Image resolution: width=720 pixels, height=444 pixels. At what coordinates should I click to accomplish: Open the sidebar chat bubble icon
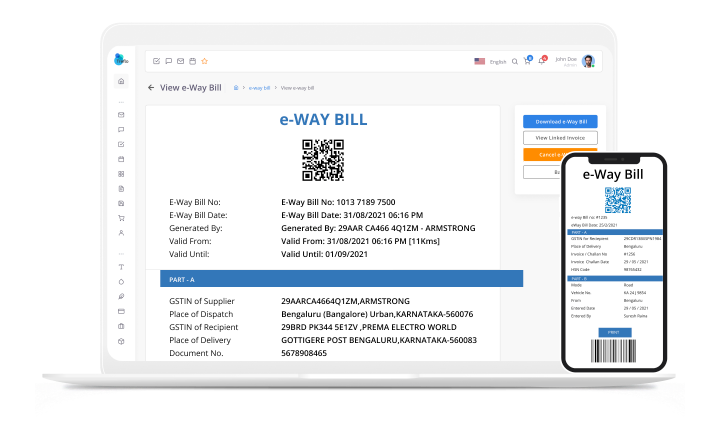click(x=121, y=129)
